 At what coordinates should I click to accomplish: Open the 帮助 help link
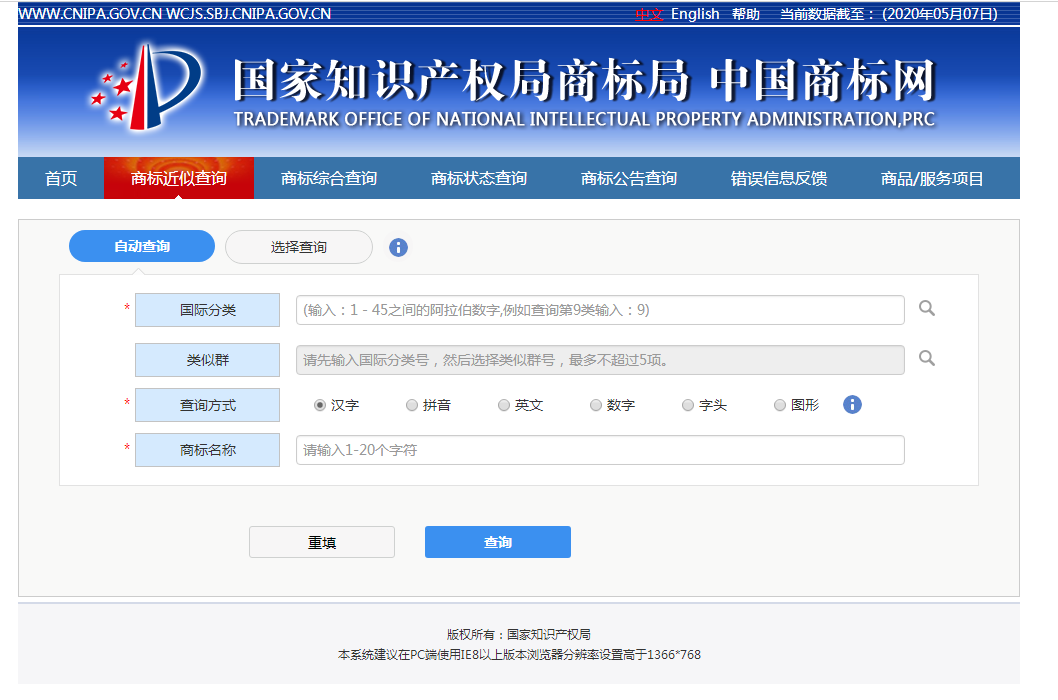click(746, 14)
